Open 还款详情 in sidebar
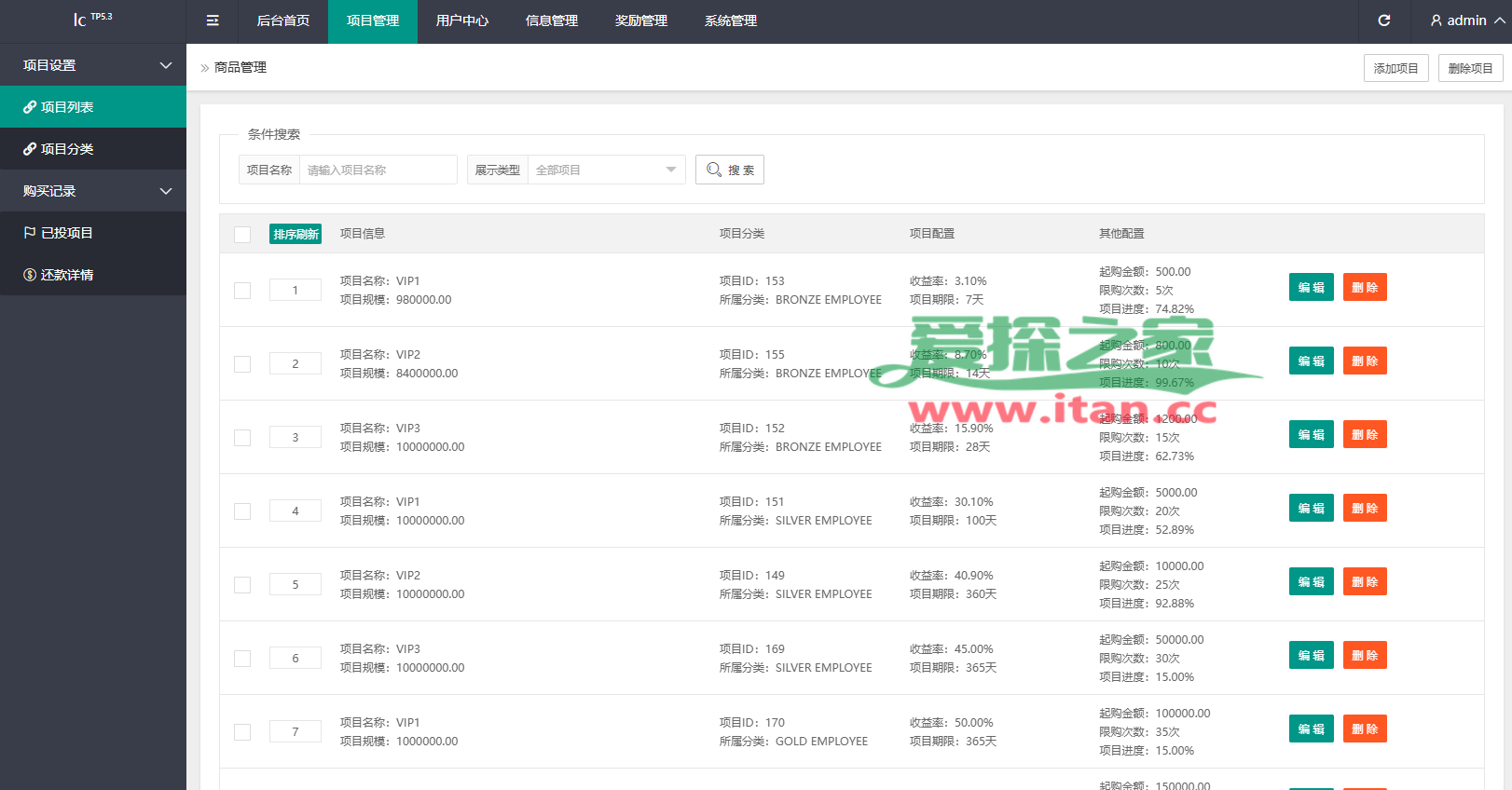The width and height of the screenshot is (1512, 790). coord(93,275)
